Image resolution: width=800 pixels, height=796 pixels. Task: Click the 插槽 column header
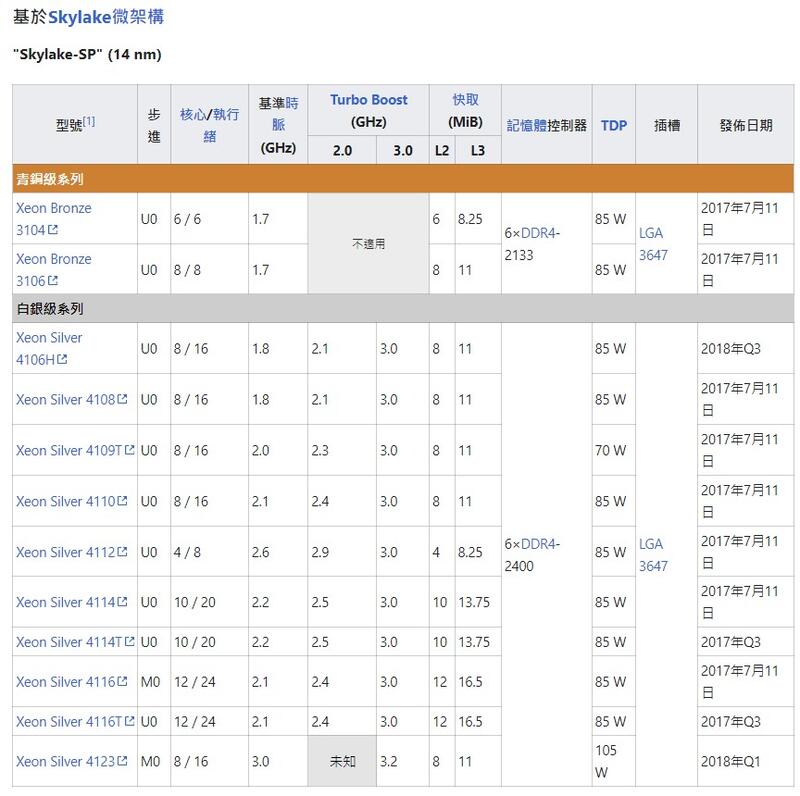pyautogui.click(x=666, y=125)
